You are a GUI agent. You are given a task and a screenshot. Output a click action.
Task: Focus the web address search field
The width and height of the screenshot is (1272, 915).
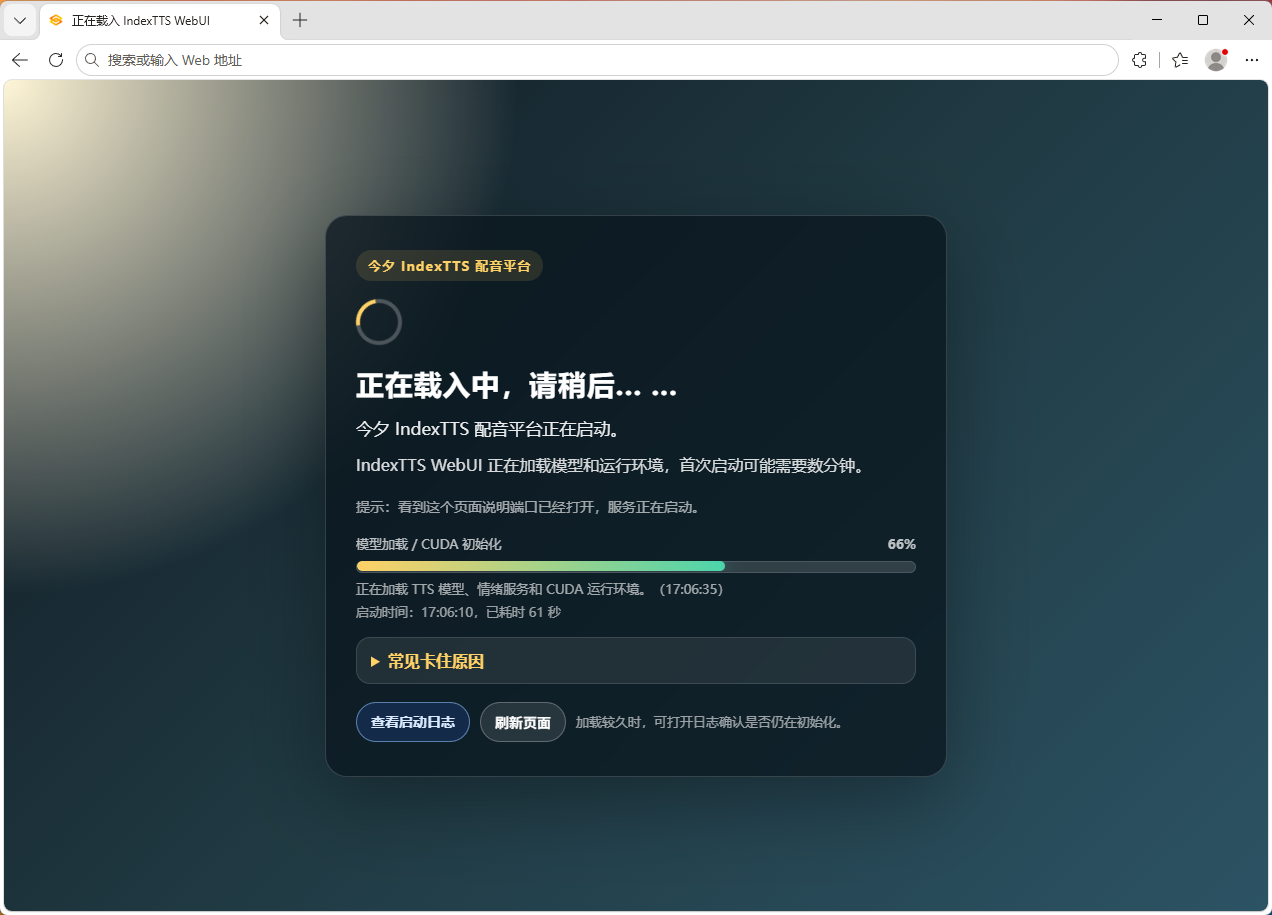[597, 60]
